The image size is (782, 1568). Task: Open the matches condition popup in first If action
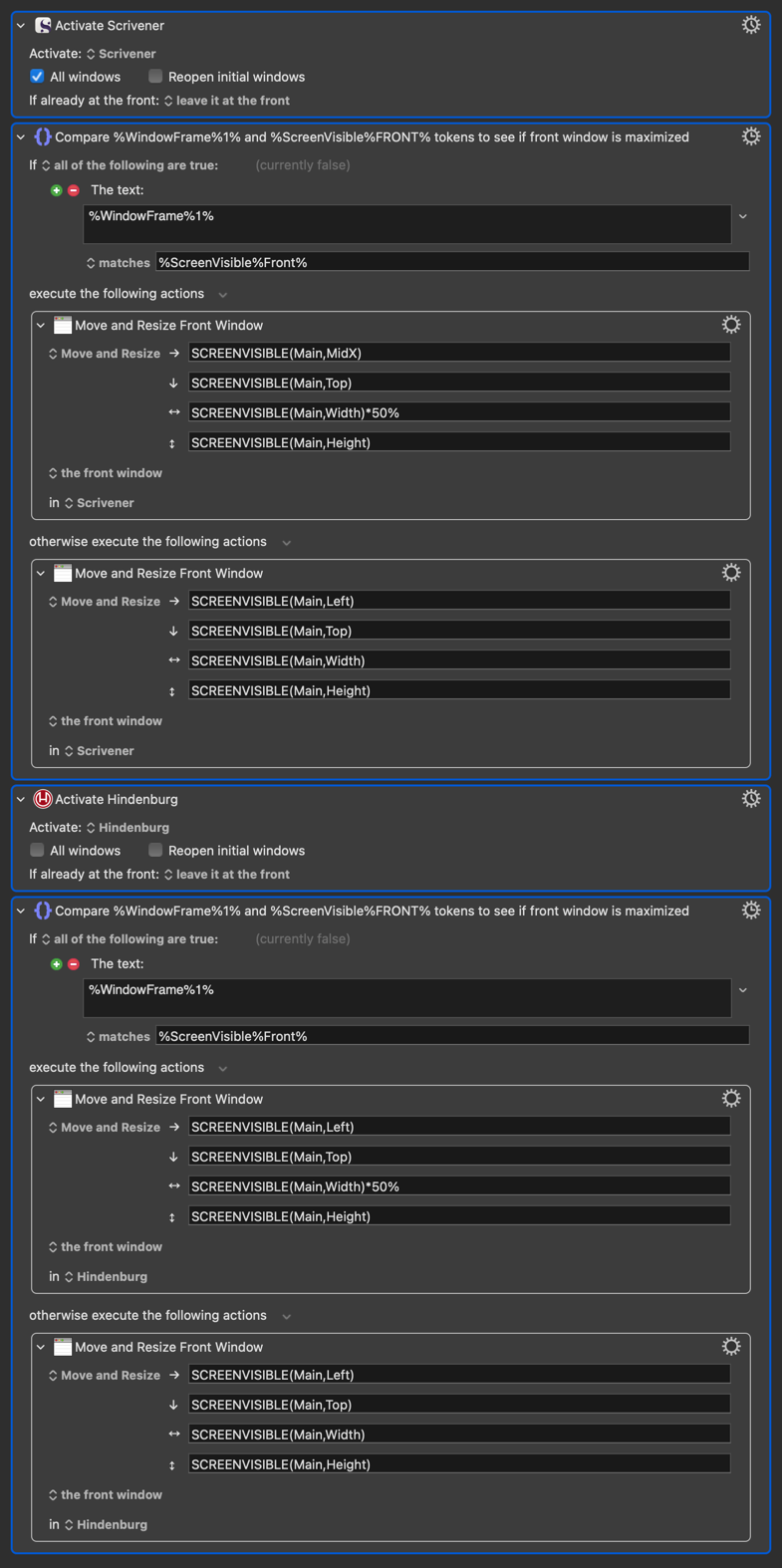coord(118,263)
